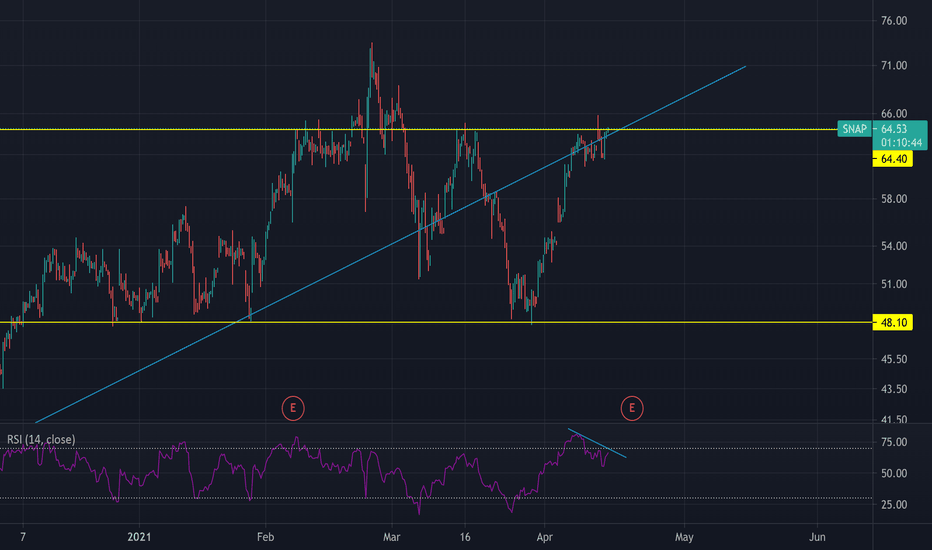The height and width of the screenshot is (550, 932).
Task: Click the RSI (14, close) indicator title
Action: (41, 439)
